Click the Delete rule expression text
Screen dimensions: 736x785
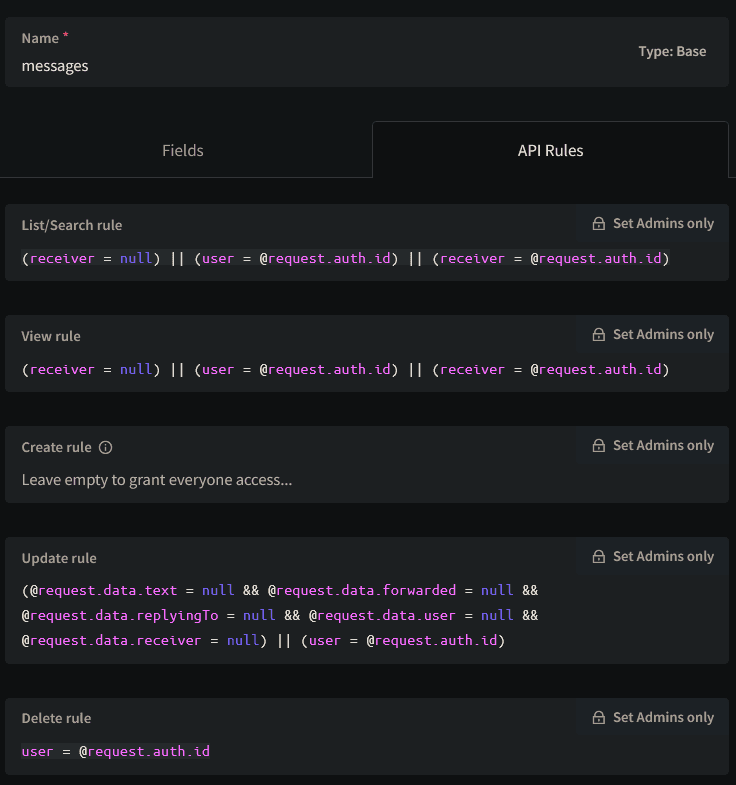coord(116,751)
